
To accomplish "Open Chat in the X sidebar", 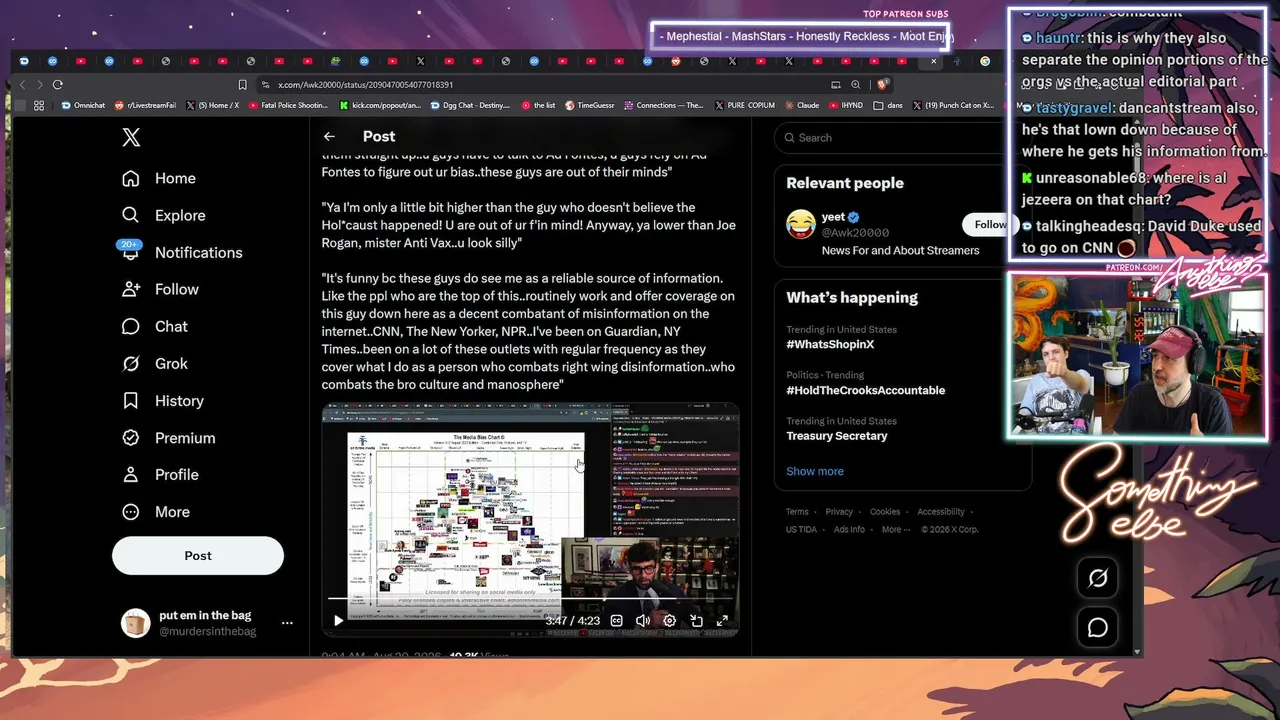I will tap(154, 326).
